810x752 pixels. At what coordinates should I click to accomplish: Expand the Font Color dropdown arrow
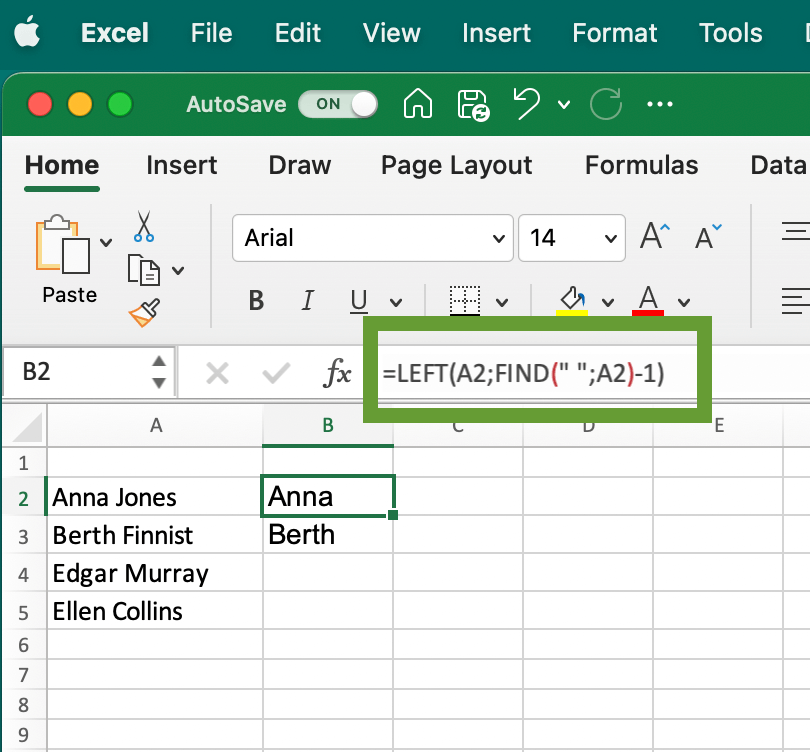coord(684,302)
